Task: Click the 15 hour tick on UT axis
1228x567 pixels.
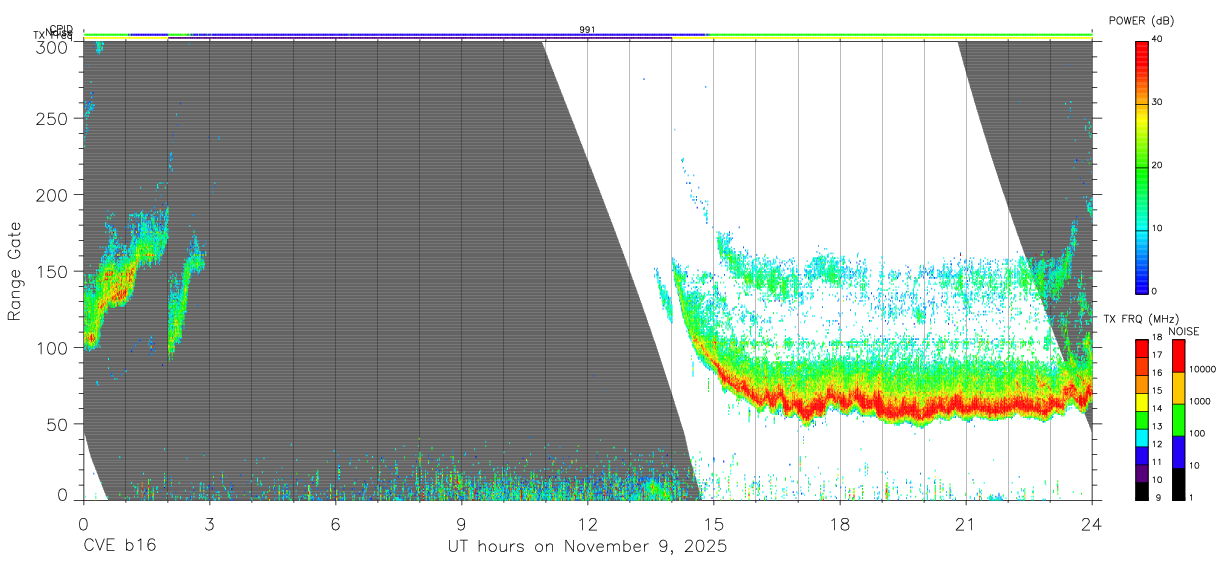Action: [x=714, y=523]
